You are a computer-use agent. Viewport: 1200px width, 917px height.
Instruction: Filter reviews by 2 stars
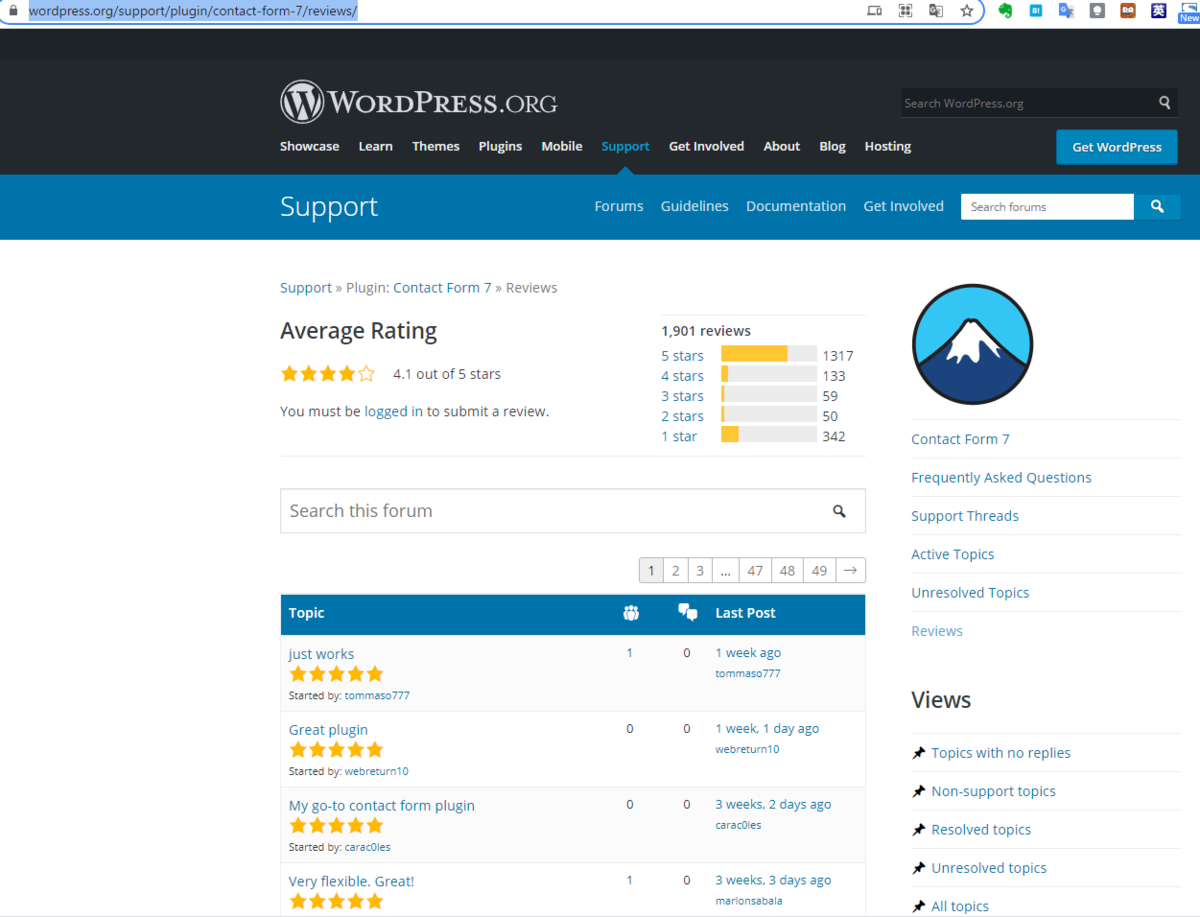[x=682, y=416]
